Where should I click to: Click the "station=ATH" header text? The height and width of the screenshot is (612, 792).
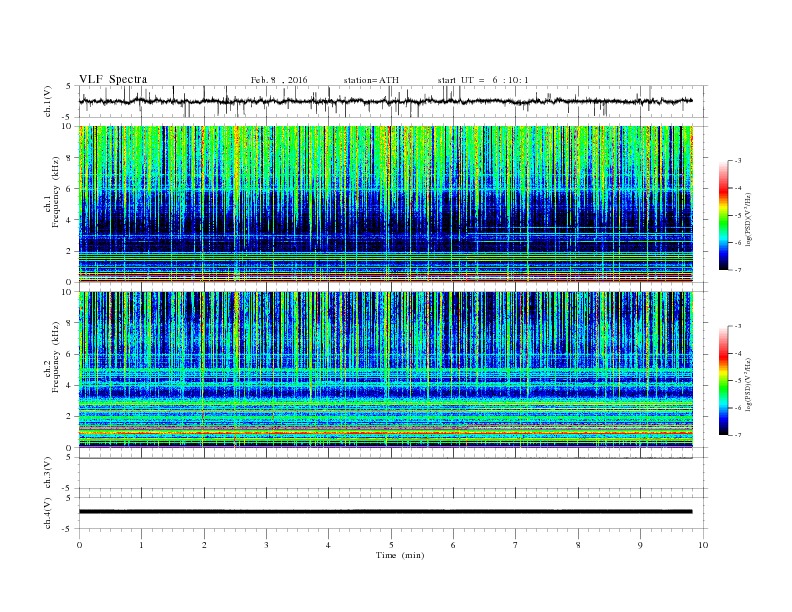click(x=371, y=80)
